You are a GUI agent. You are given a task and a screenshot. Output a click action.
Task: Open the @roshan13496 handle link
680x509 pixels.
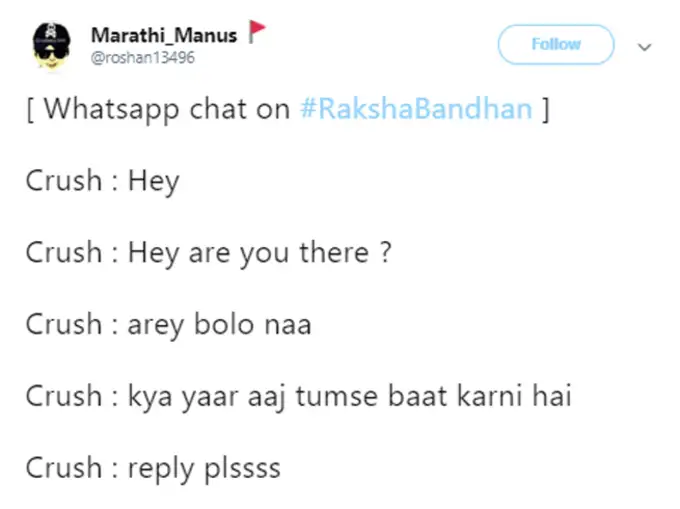tap(142, 57)
